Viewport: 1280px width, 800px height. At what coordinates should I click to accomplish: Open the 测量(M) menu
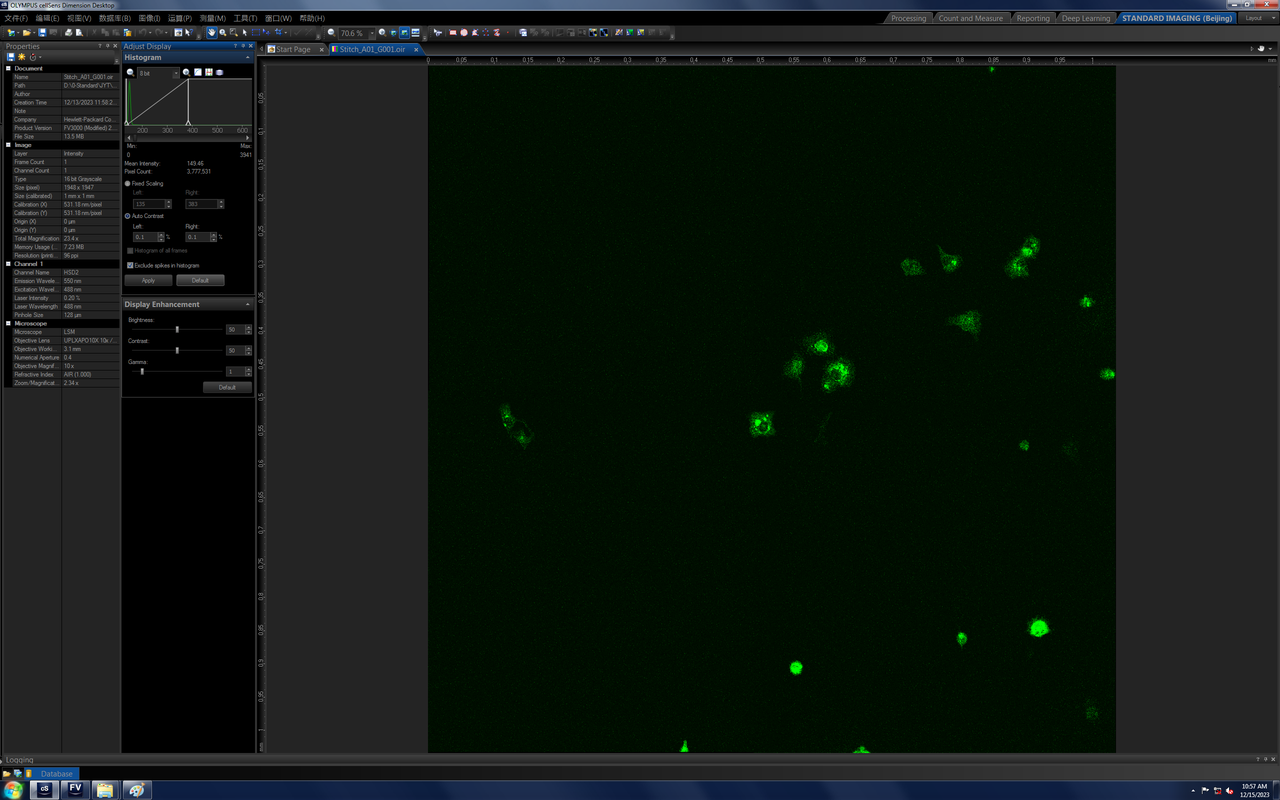pos(212,18)
